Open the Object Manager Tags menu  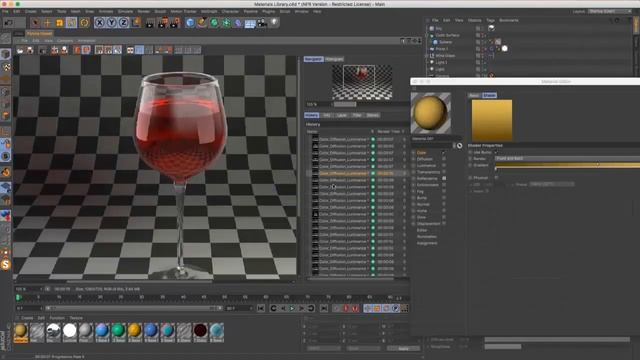(x=490, y=20)
